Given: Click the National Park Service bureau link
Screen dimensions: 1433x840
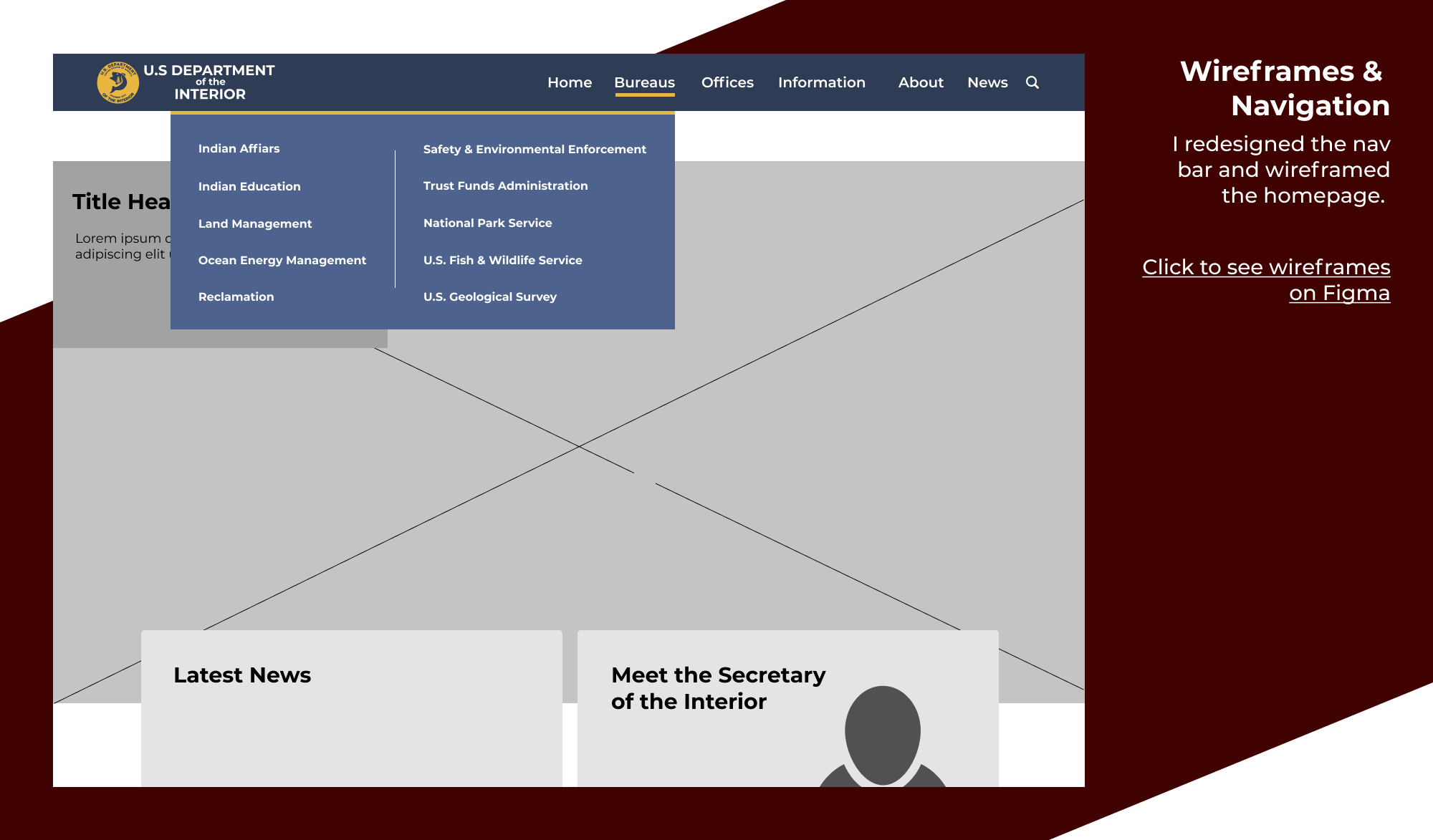Looking at the screenshot, I should pyautogui.click(x=487, y=223).
